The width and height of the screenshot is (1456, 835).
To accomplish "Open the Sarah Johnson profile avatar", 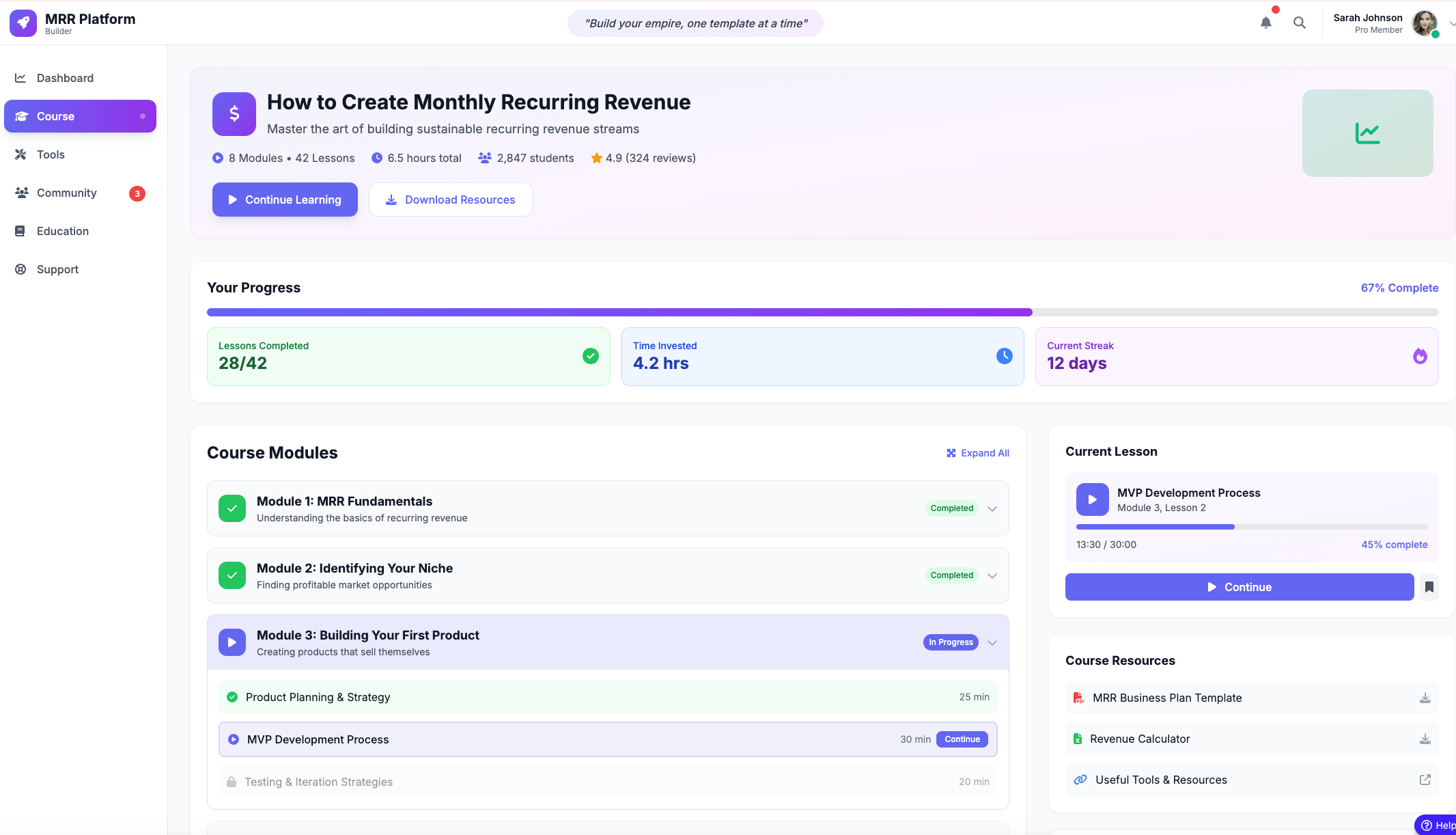I will [x=1424, y=23].
